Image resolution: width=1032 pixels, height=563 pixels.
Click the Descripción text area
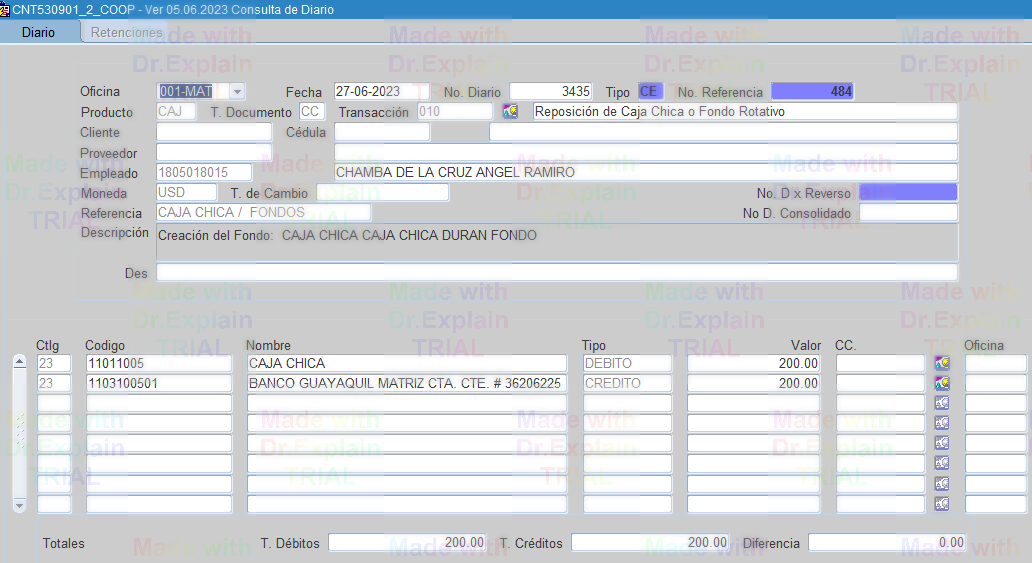(557, 242)
